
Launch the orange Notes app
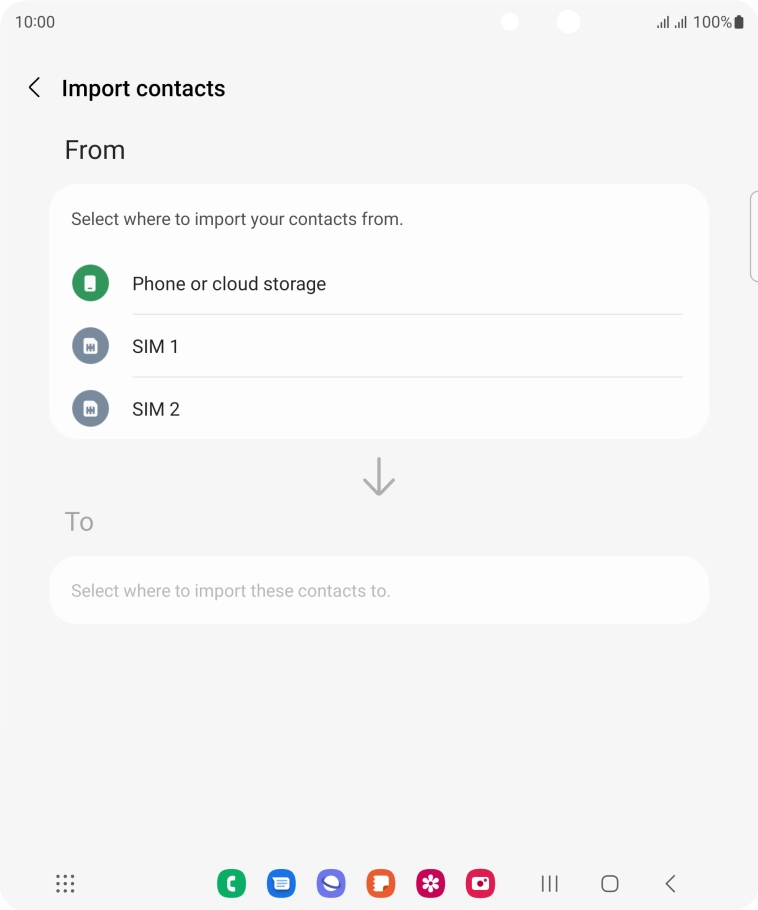pyautogui.click(x=381, y=883)
